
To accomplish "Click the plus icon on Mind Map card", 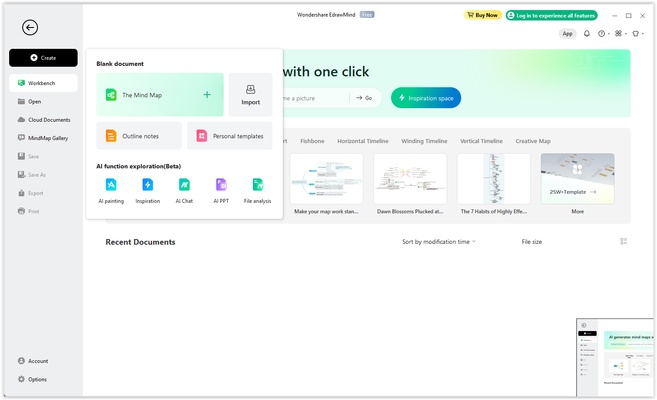I will pos(207,95).
